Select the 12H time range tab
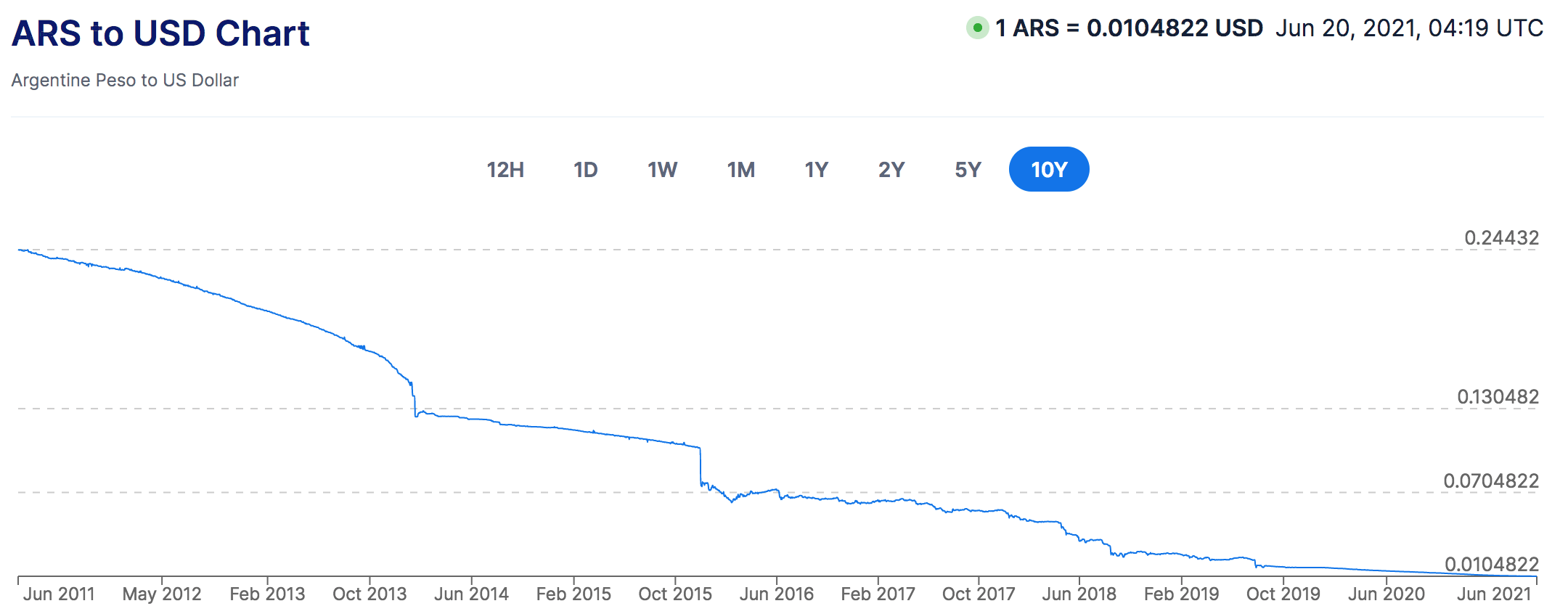Screen dimensions: 1568x614 coord(505,170)
